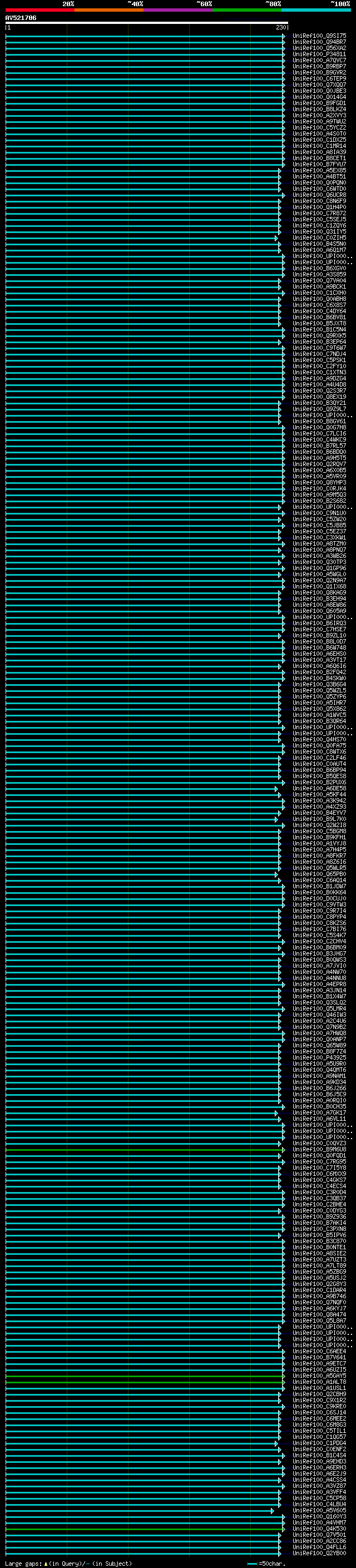Image resolution: width=356 pixels, height=1568 pixels.
Task: Select hit UniRef100_C4DY64
Action: click(x=319, y=311)
